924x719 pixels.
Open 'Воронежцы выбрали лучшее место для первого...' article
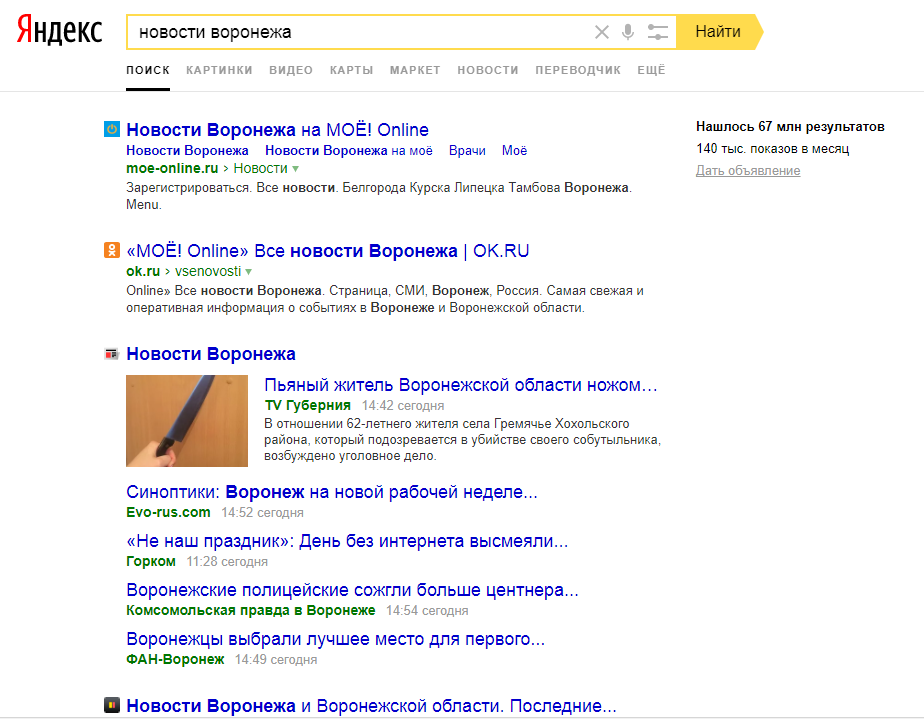click(x=335, y=639)
